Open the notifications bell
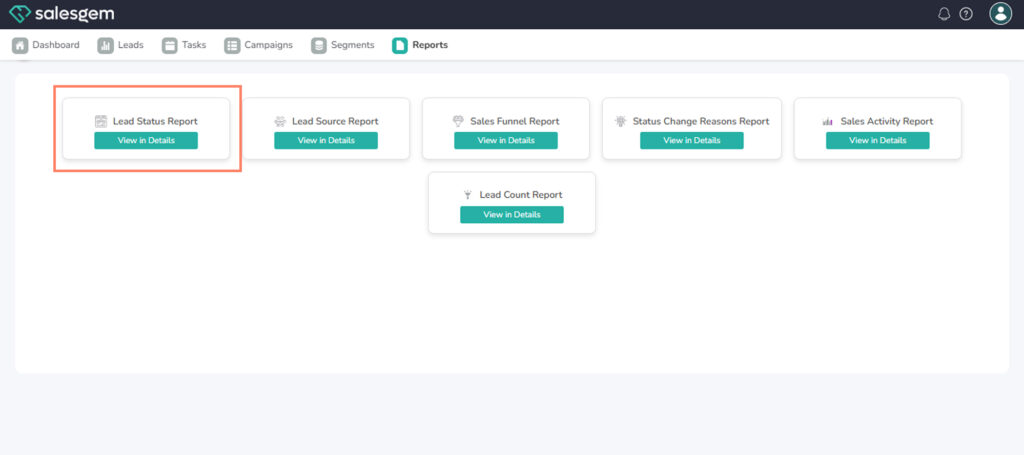Image resolution: width=1024 pixels, height=455 pixels. pyautogui.click(x=944, y=14)
